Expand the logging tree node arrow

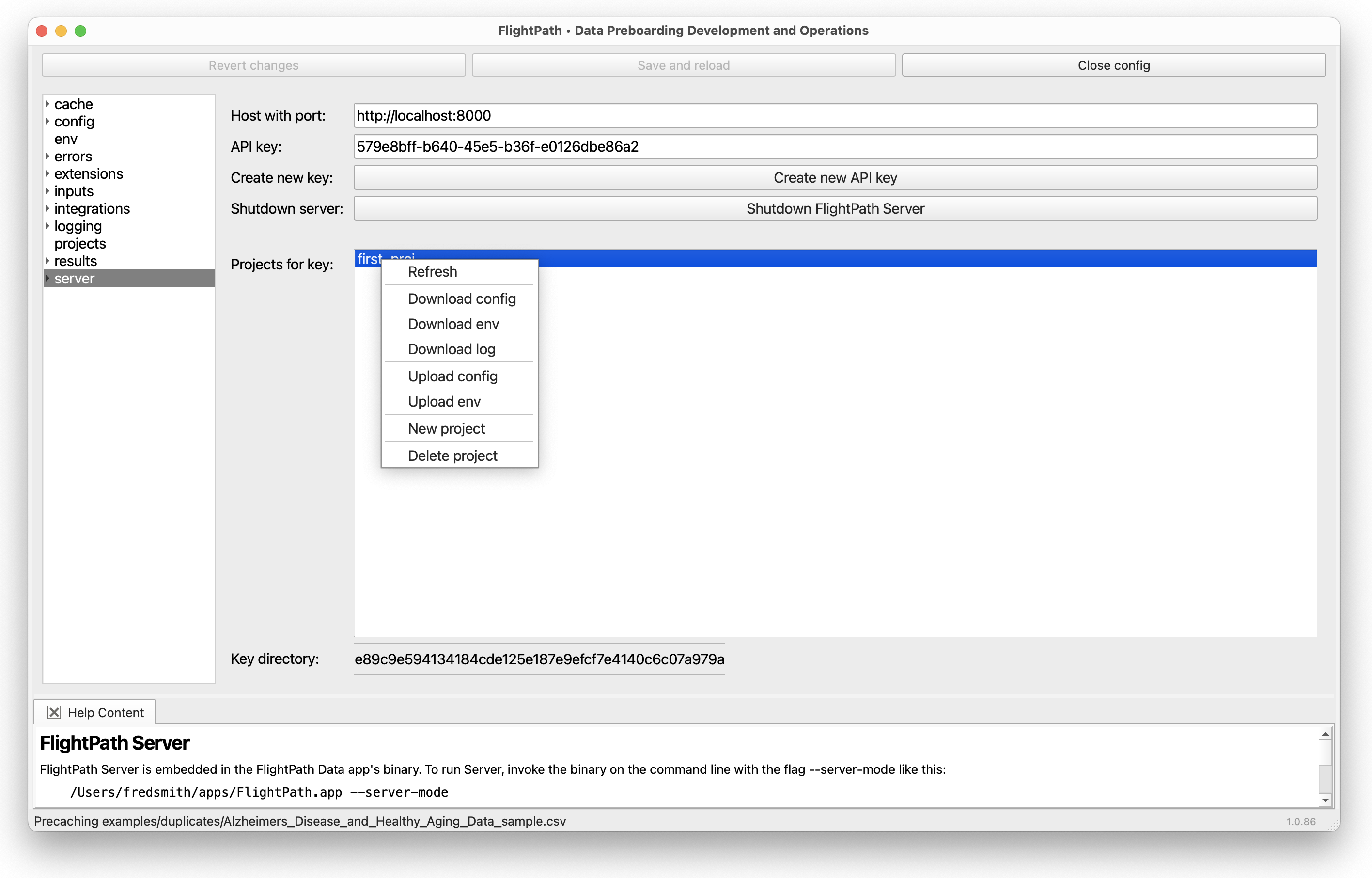pyautogui.click(x=47, y=226)
